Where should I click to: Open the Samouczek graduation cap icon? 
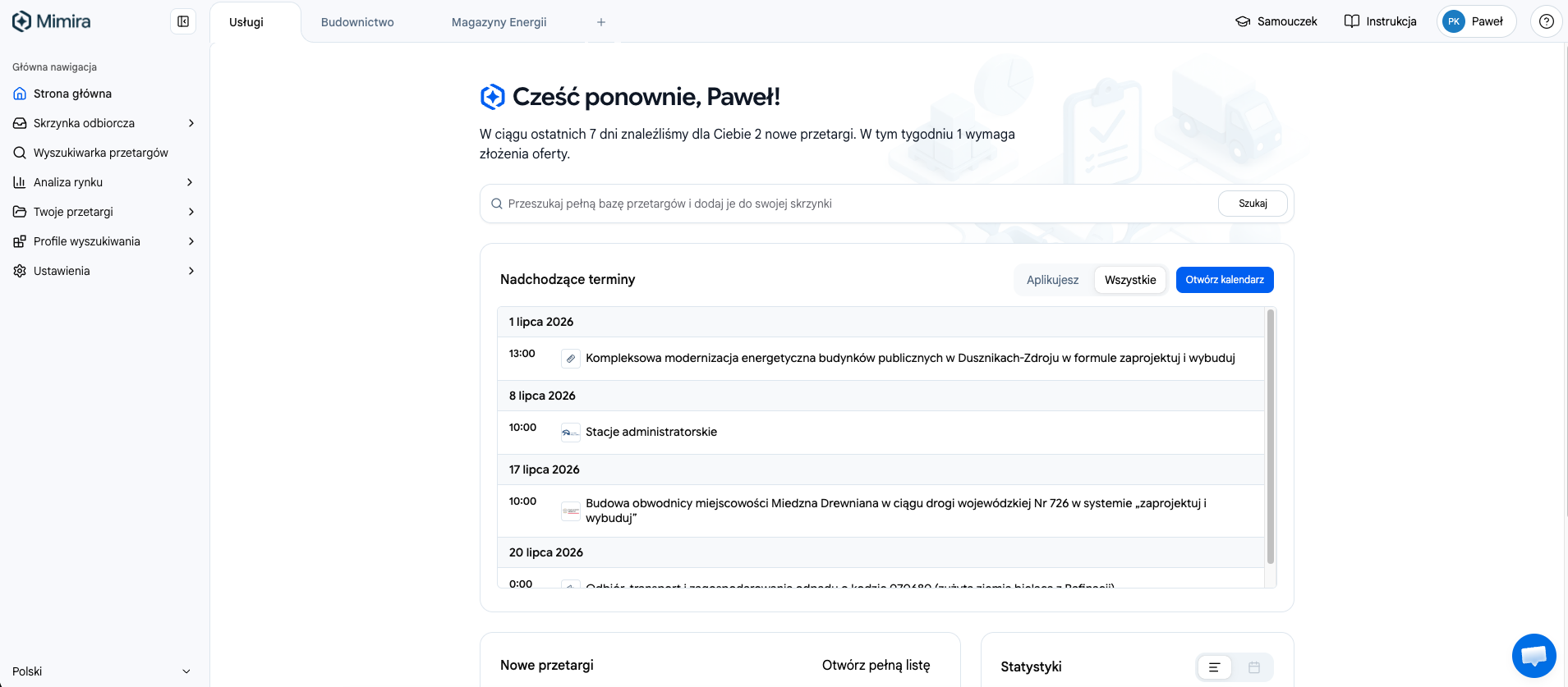[x=1243, y=21]
